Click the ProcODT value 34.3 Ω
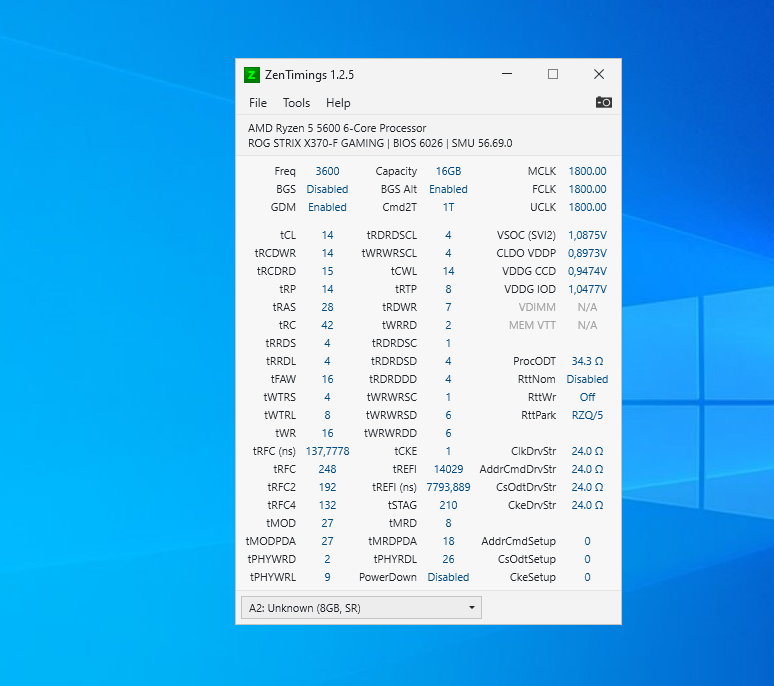Viewport: 774px width, 686px height. 587,361
